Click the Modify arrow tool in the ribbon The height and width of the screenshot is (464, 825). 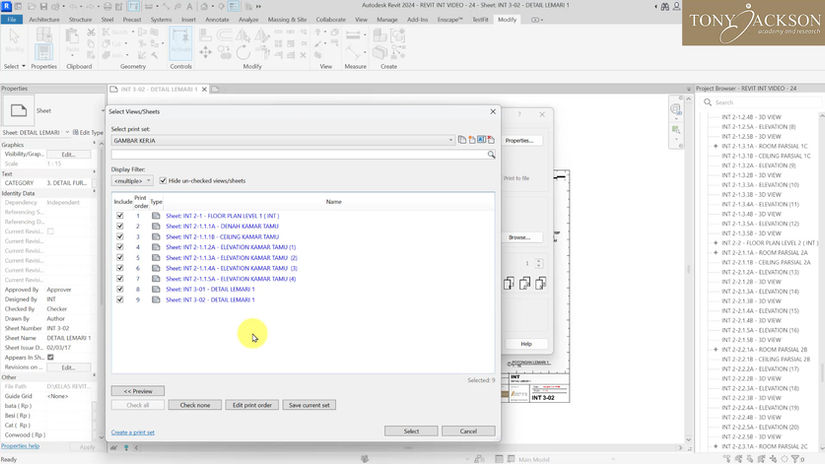14,40
